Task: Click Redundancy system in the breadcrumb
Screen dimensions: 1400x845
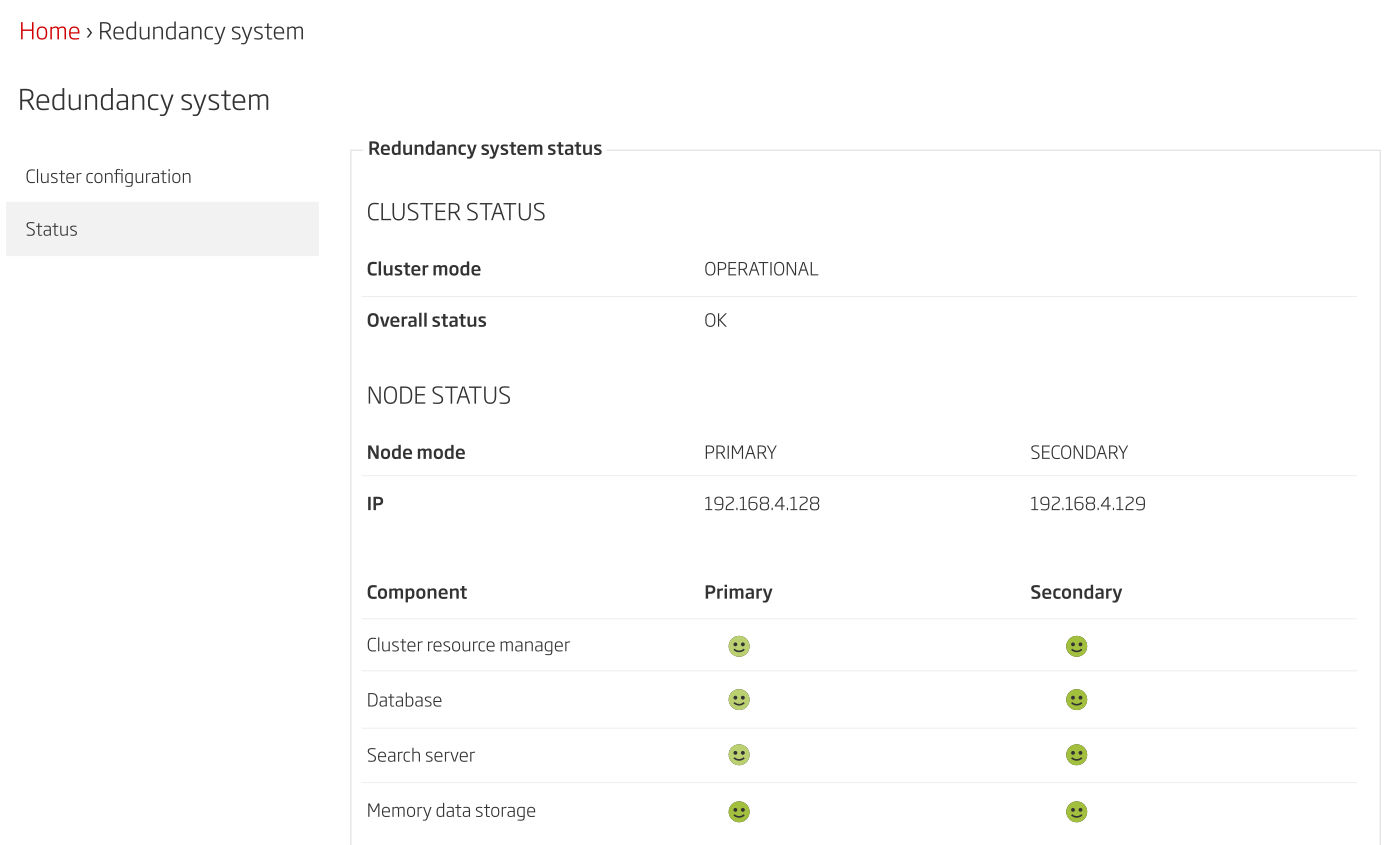Action: tap(201, 31)
